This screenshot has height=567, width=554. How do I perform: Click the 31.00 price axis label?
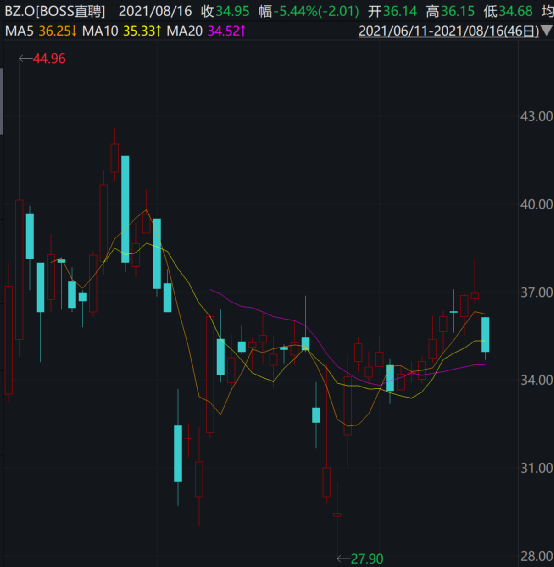click(x=536, y=468)
